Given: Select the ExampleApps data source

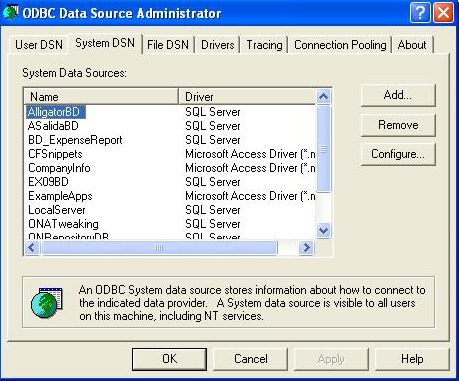Looking at the screenshot, I should pyautogui.click(x=60, y=196).
